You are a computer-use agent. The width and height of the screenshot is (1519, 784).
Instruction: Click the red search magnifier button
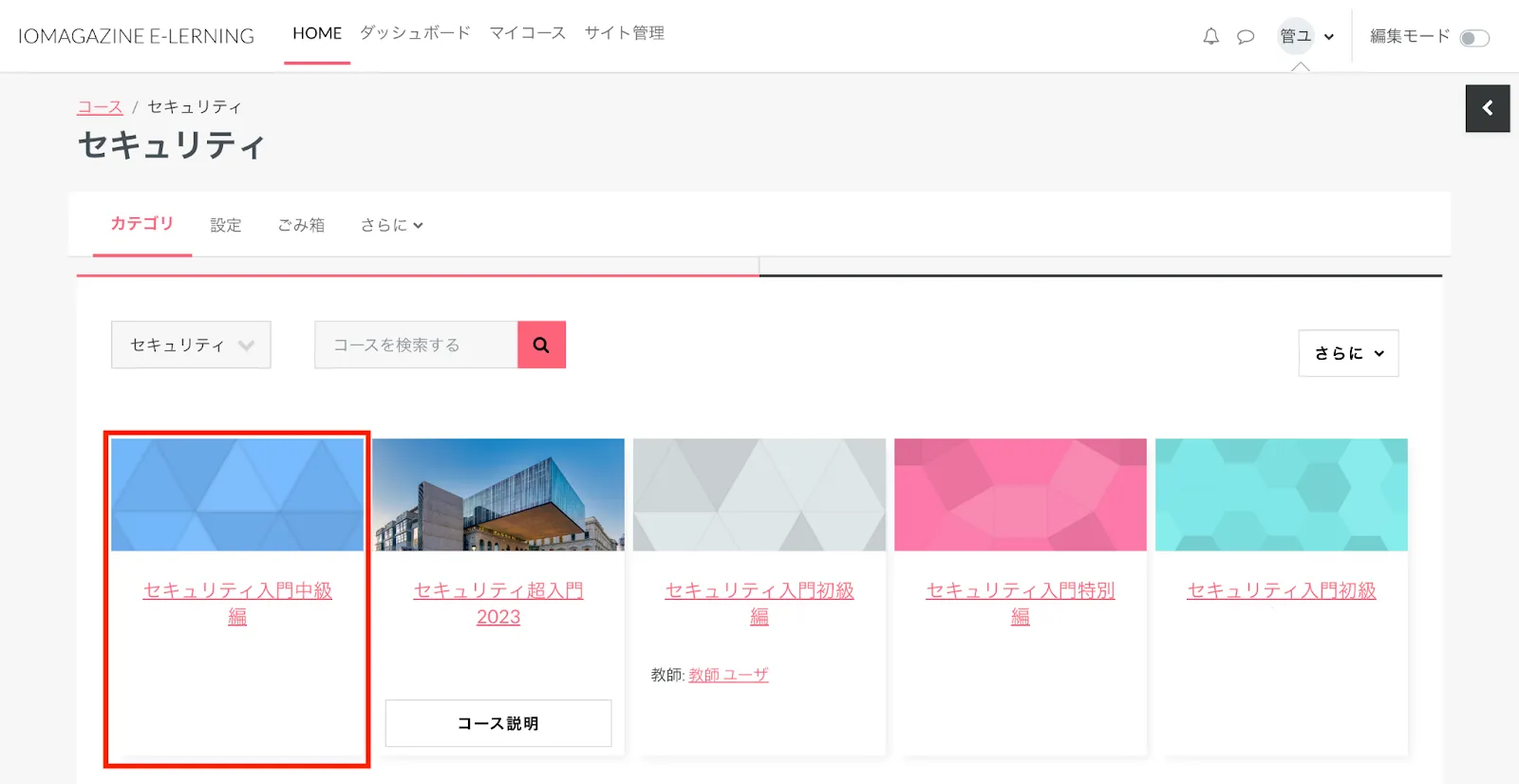point(541,345)
